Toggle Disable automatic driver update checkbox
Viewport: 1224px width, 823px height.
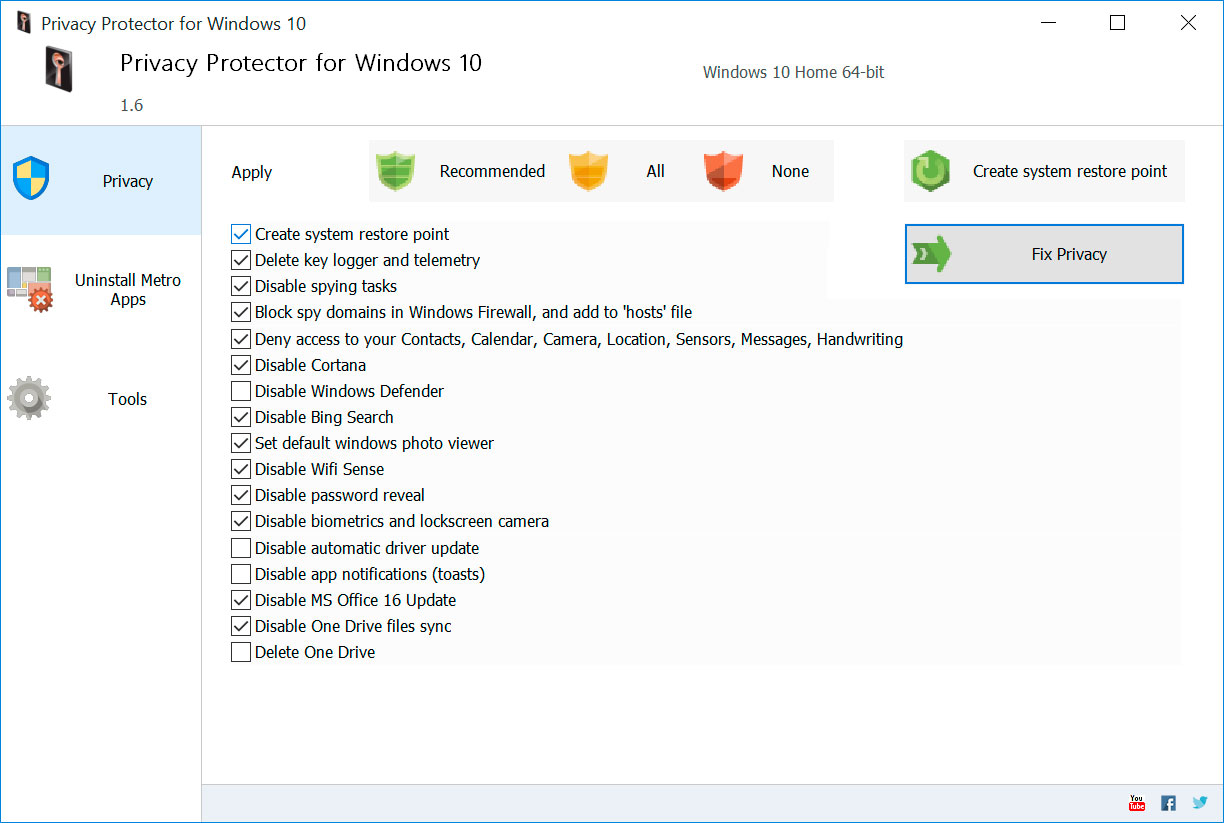[x=241, y=548]
